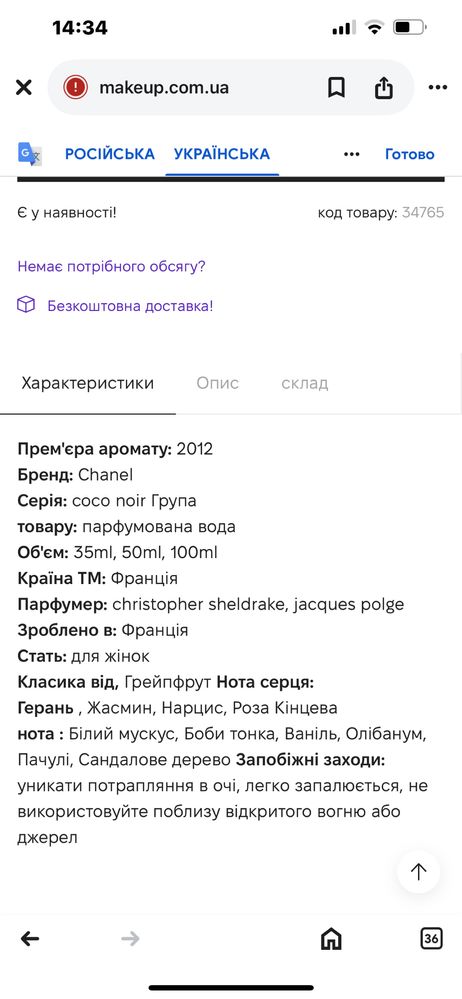
Task: Tap the scroll-to-top arrow button
Action: pos(419,872)
